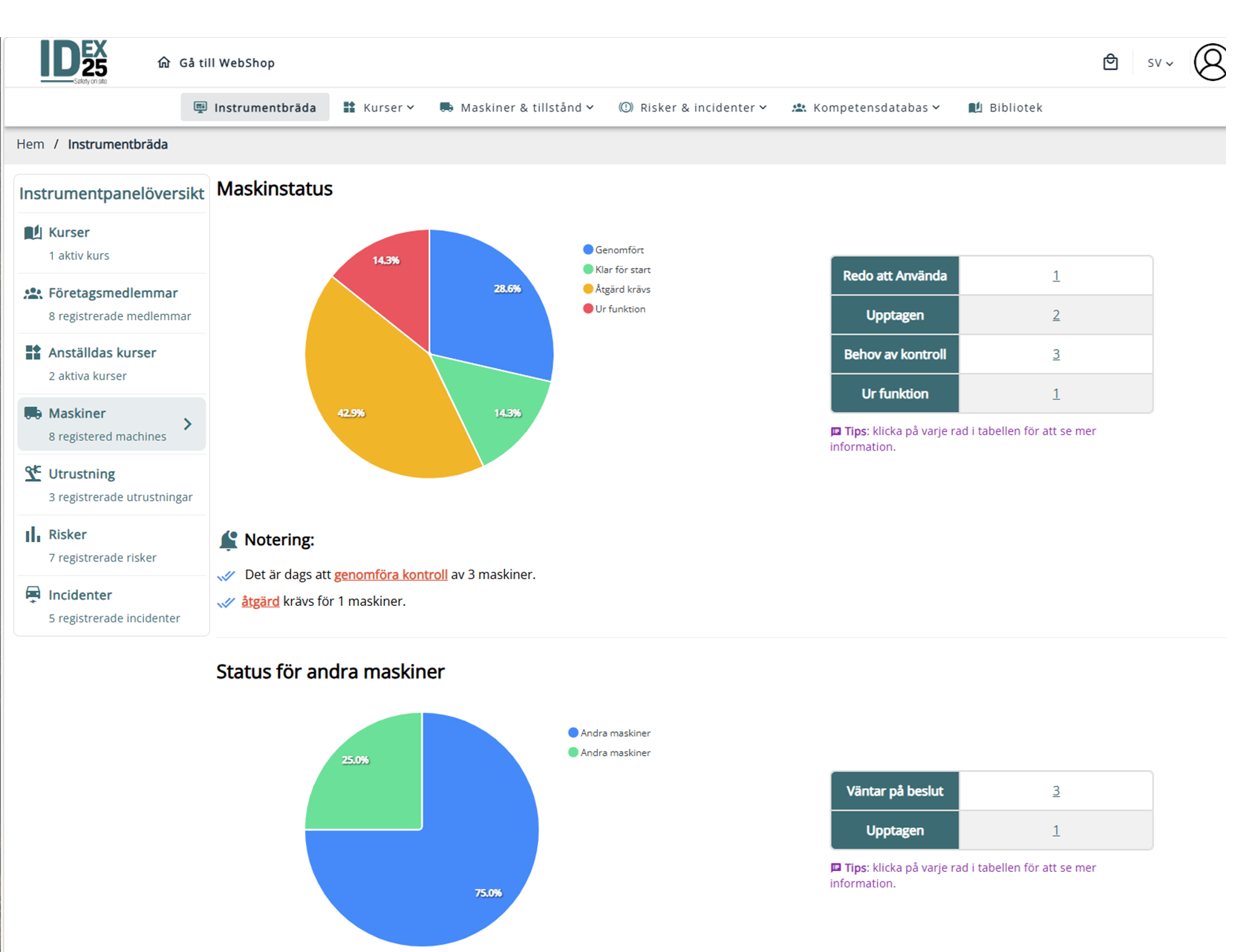Screen dimensions: 1249x952
Task: Open the user profile avatar icon
Action: 1210,62
